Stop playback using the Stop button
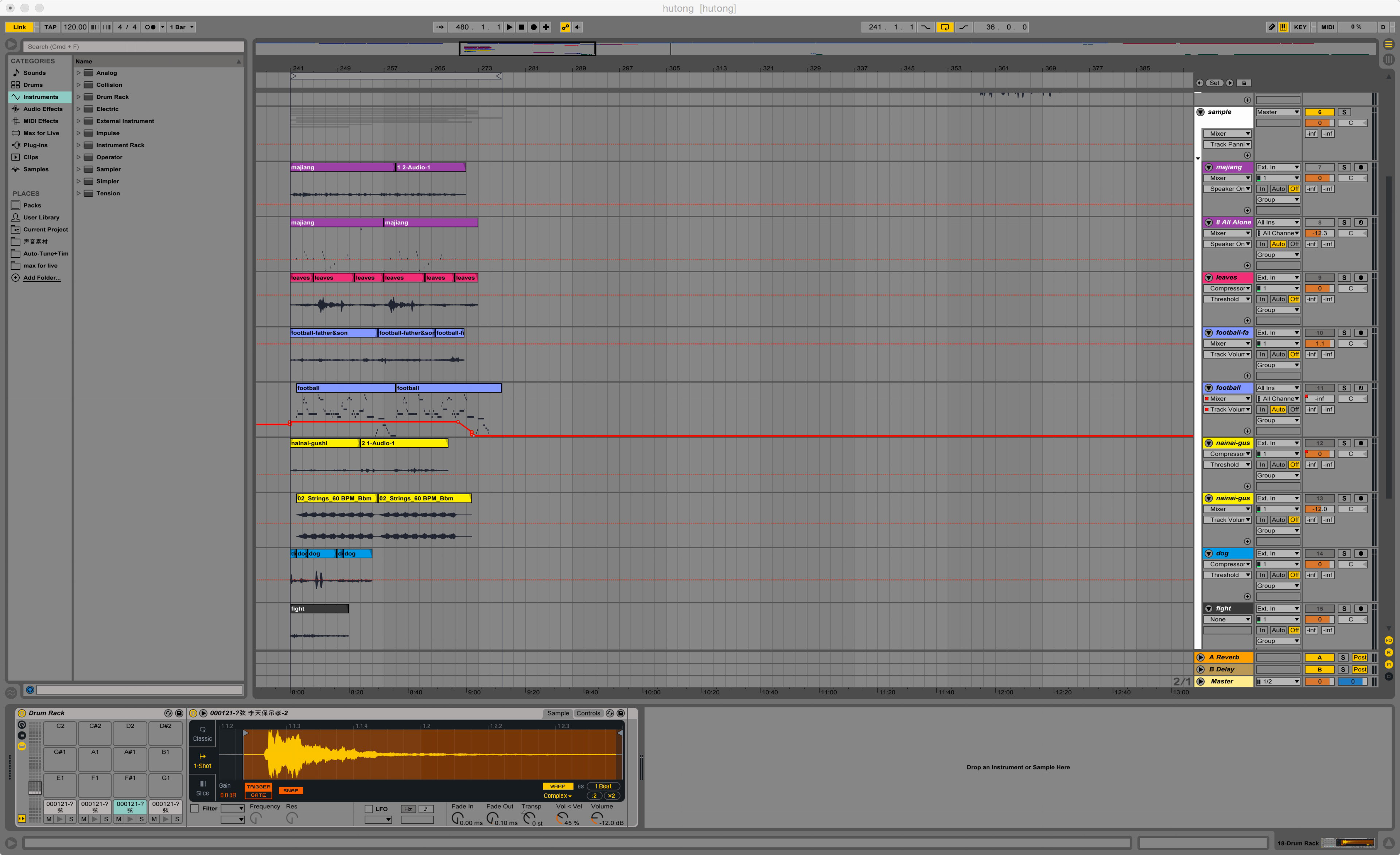1400x855 pixels. pyautogui.click(x=522, y=27)
